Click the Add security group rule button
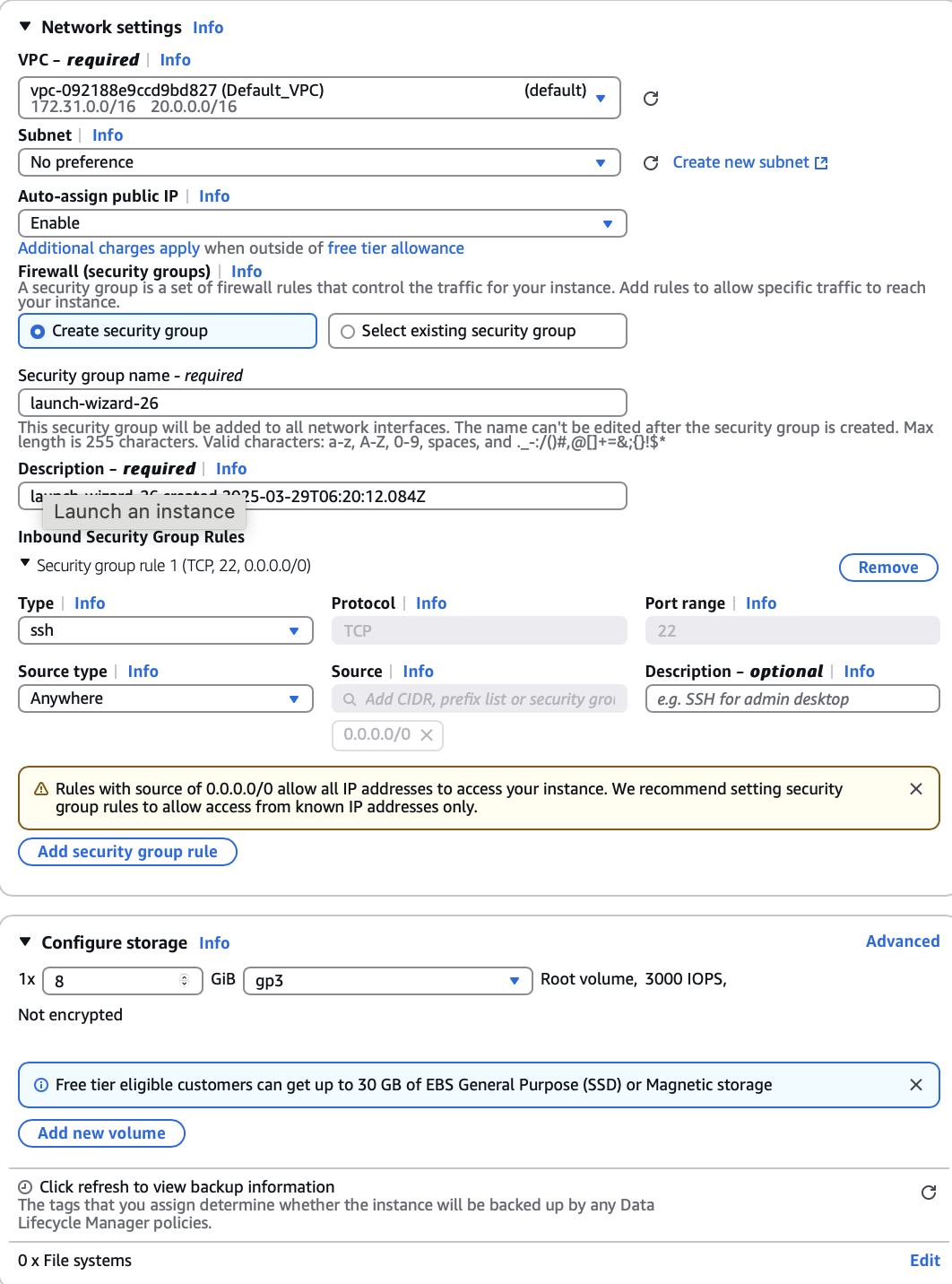The height and width of the screenshot is (1284, 952). click(127, 852)
